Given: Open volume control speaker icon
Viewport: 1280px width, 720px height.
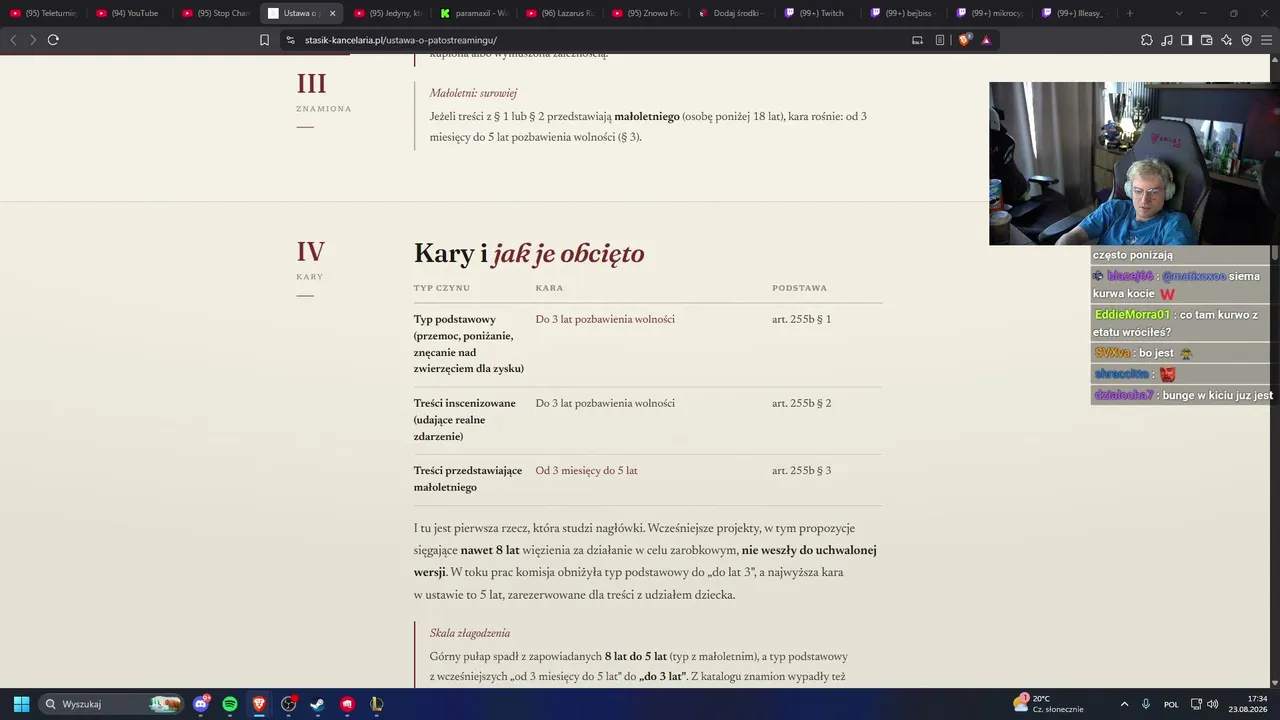Looking at the screenshot, I should [x=1212, y=704].
